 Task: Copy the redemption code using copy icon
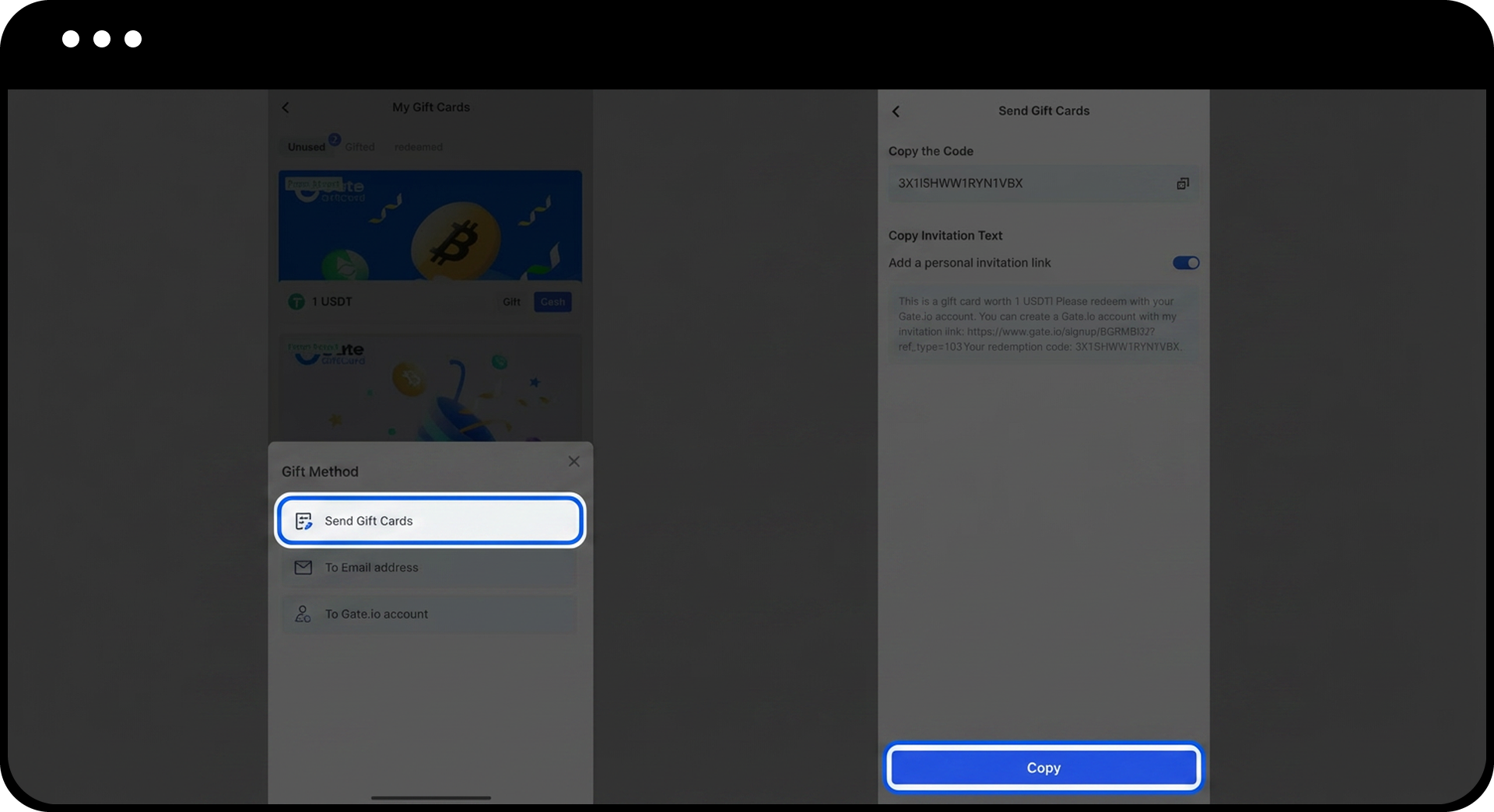[1182, 184]
